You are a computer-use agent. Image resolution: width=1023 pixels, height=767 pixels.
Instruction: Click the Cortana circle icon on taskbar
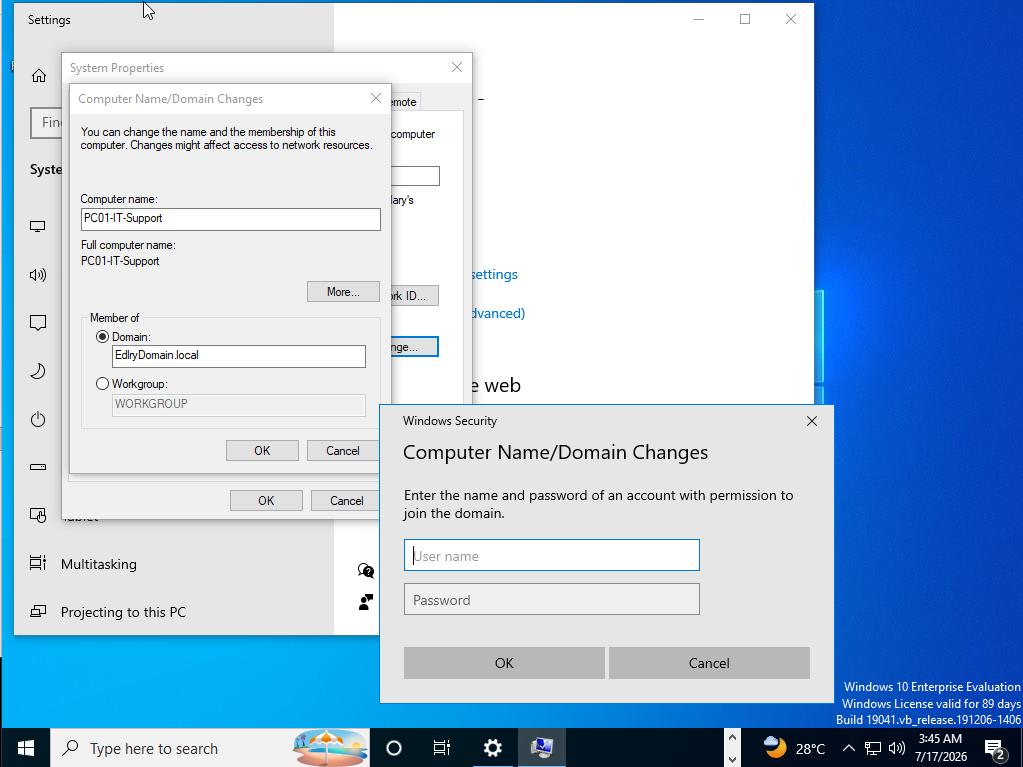pyautogui.click(x=393, y=747)
